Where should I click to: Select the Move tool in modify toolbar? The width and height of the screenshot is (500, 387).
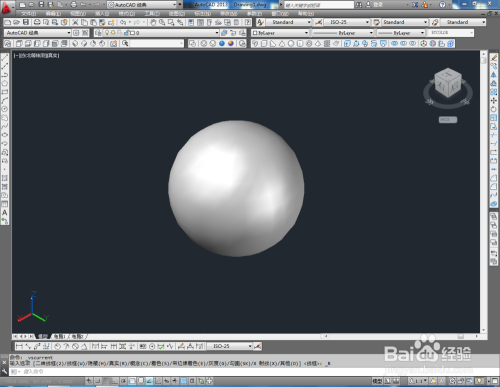click(x=494, y=100)
